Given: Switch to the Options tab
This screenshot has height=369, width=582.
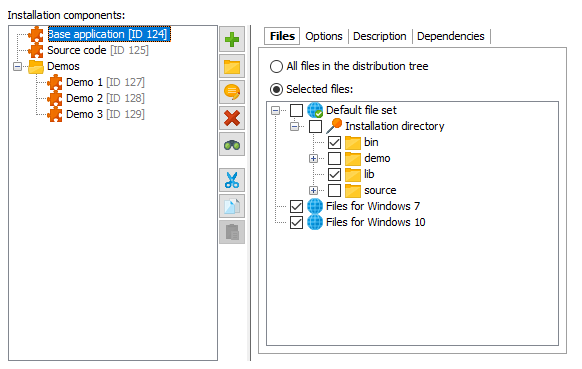Looking at the screenshot, I should 324,36.
